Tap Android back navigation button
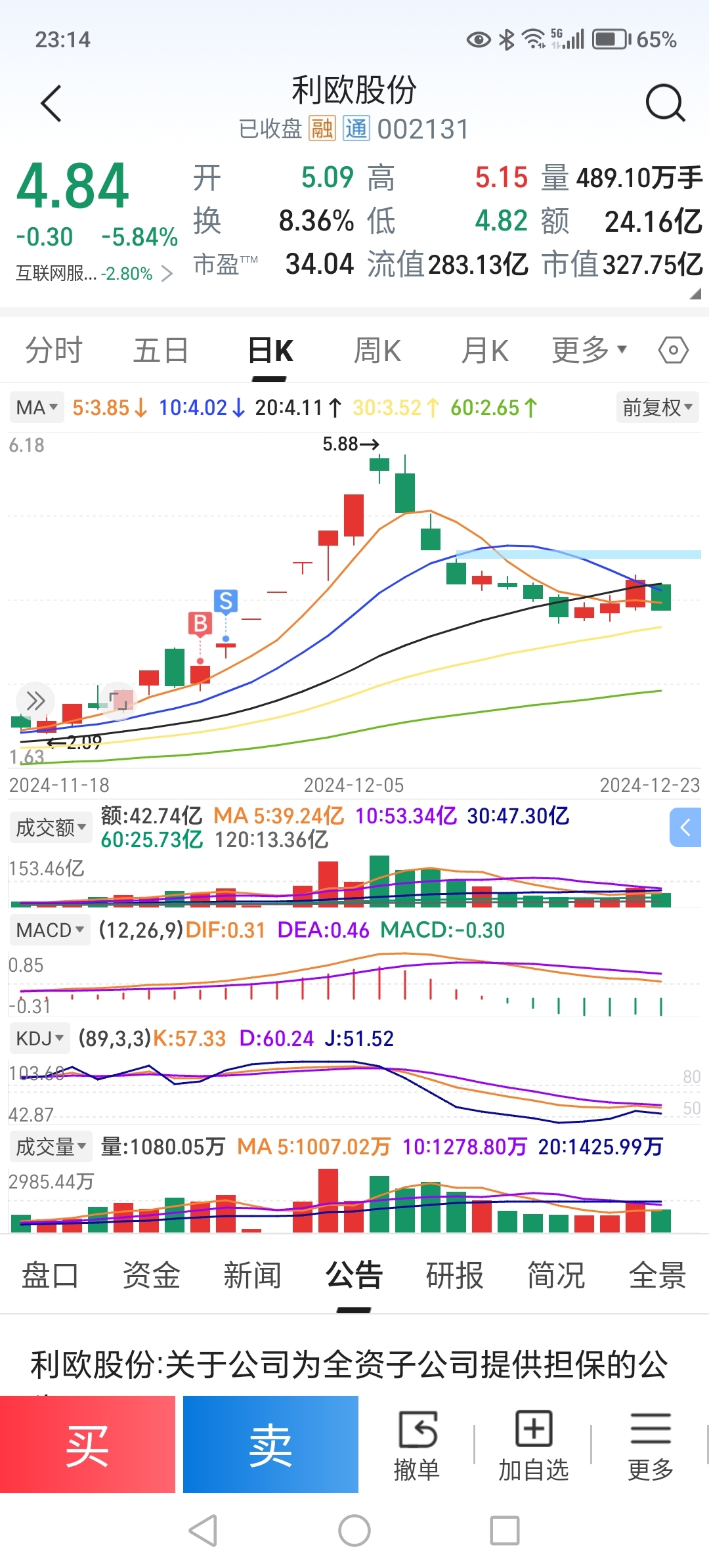709x1568 pixels. pos(203,1531)
